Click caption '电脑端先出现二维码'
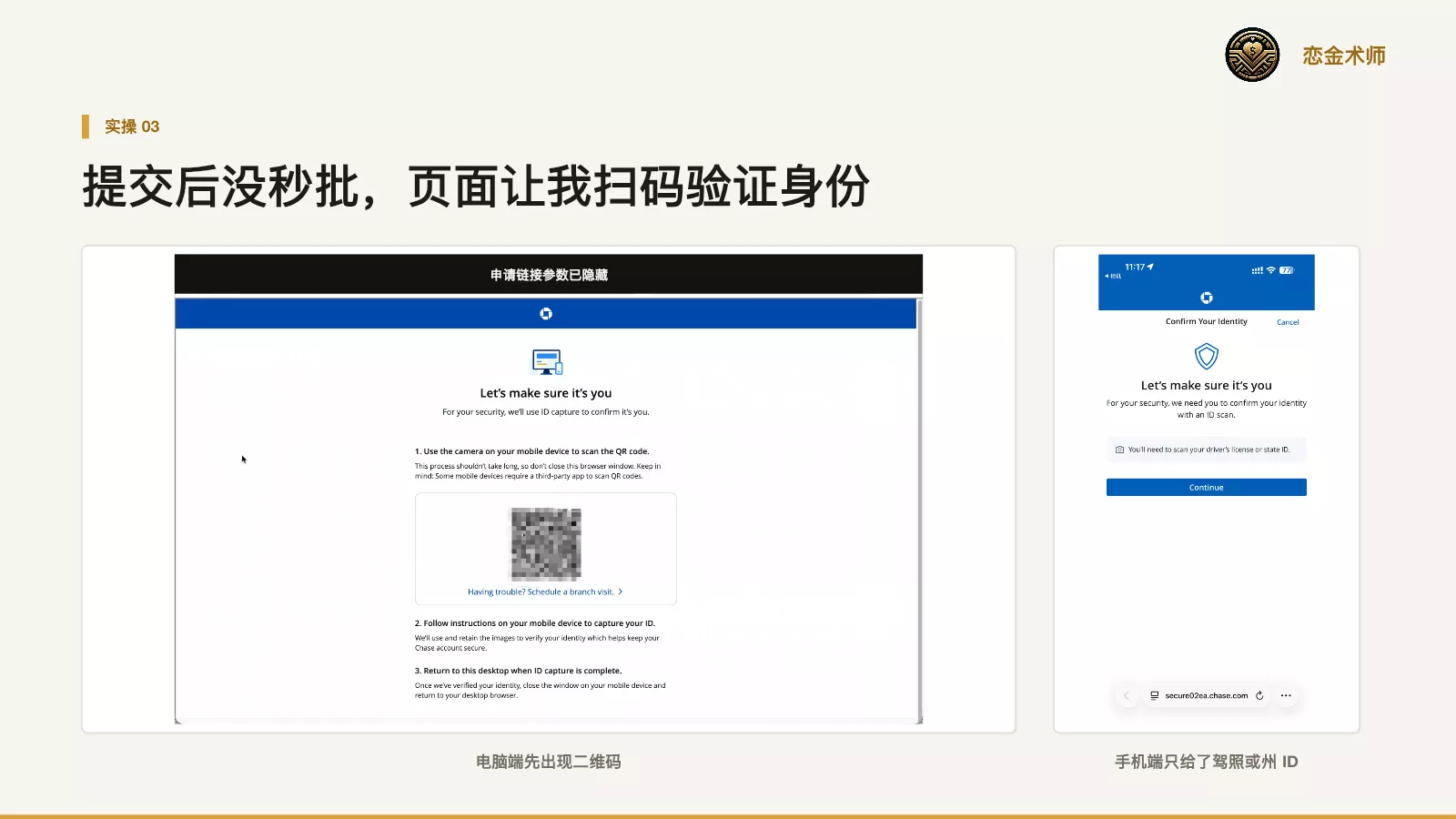Screen dimensions: 1456x819 (x=549, y=762)
